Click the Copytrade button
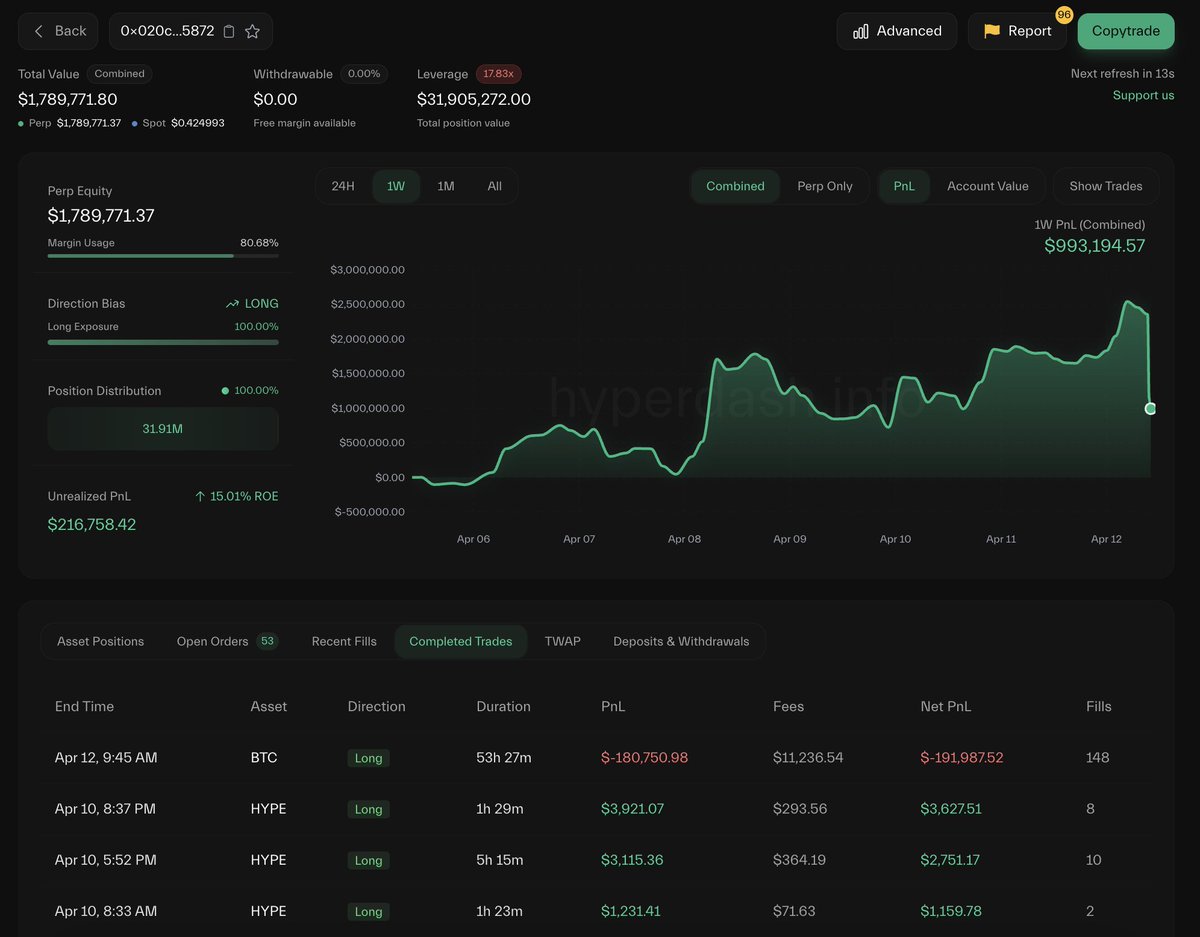Screen dimensions: 1200x937 pos(1125,31)
